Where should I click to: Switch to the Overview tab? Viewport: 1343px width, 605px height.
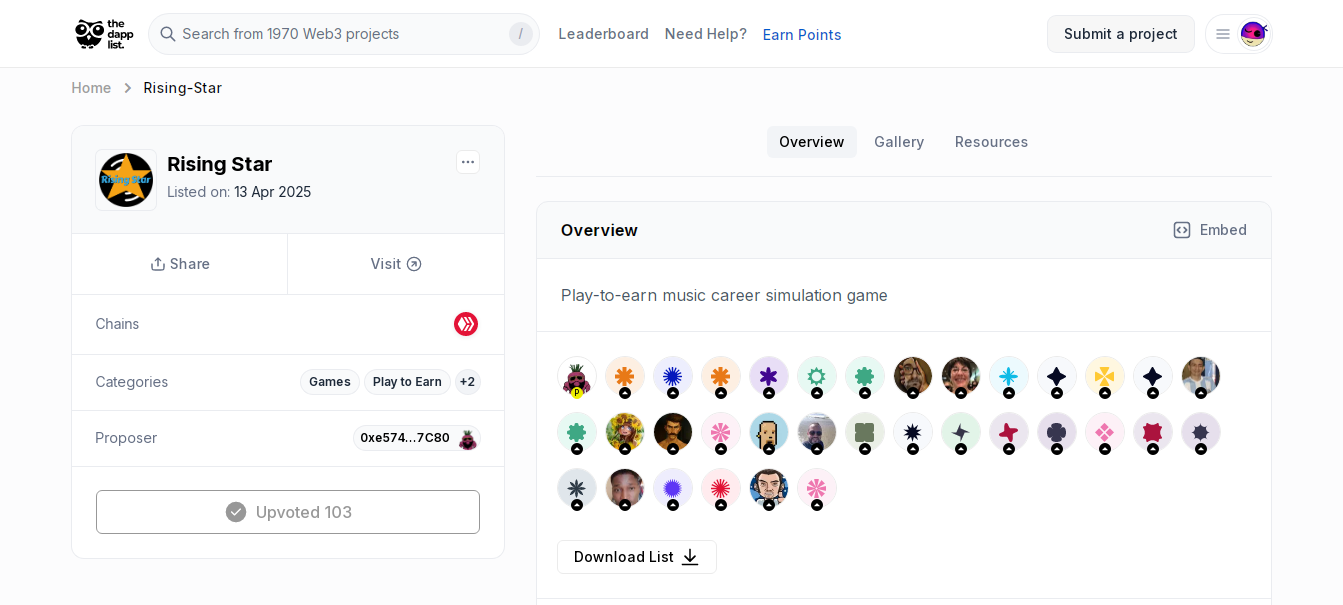click(x=812, y=142)
